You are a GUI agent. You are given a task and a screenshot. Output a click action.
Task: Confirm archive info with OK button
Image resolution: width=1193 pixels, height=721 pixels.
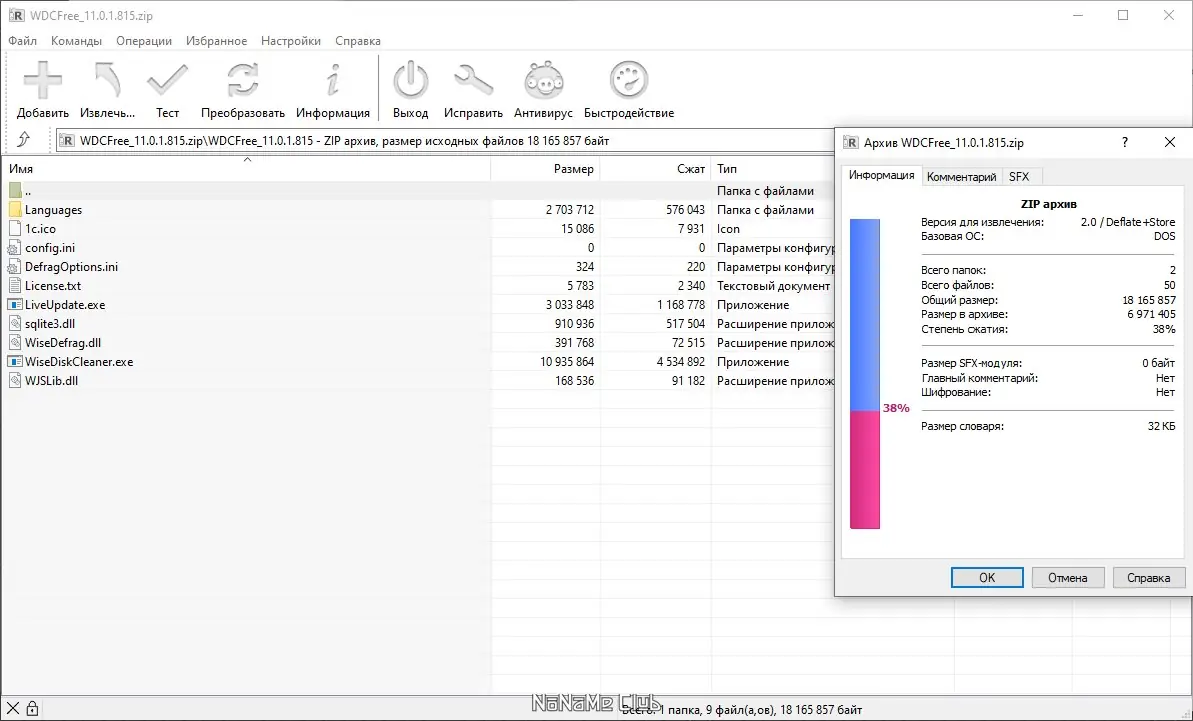coord(986,577)
